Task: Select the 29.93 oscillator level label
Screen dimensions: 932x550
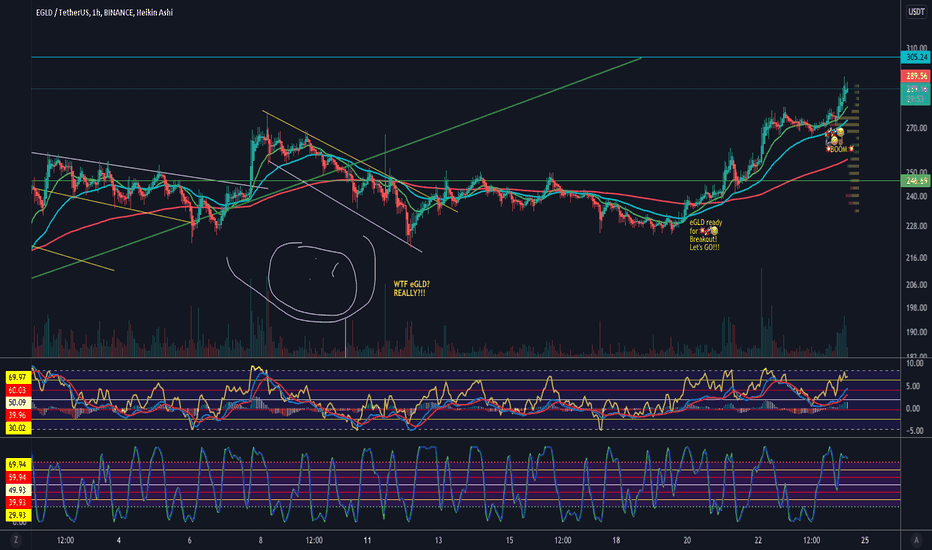Action: coord(18,515)
